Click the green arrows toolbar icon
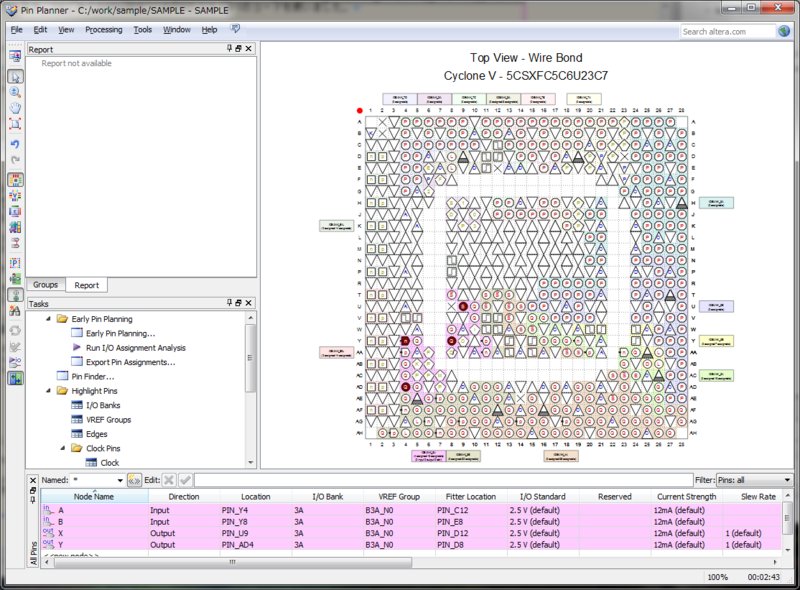 pos(15,279)
